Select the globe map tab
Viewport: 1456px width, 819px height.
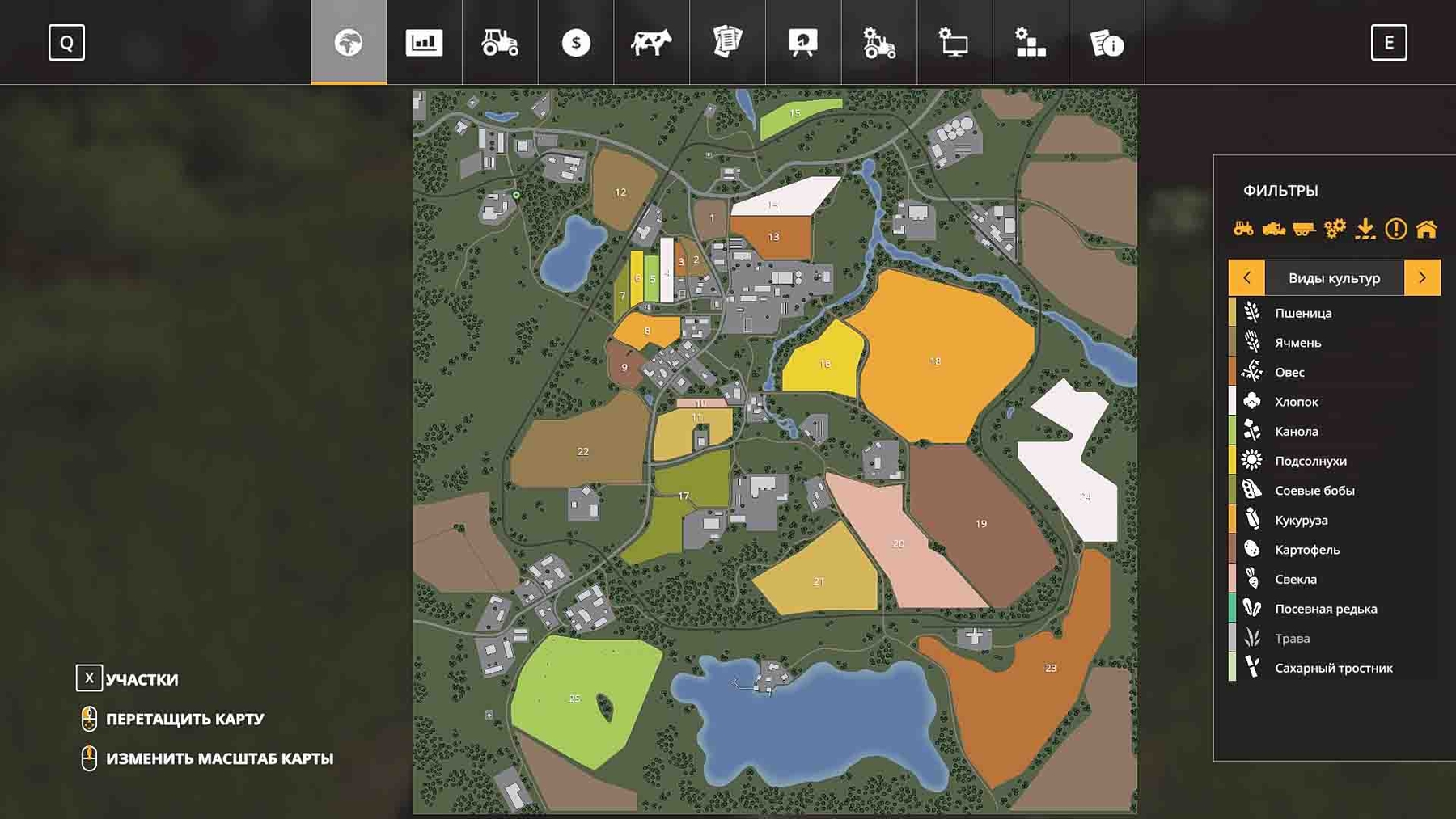(349, 43)
